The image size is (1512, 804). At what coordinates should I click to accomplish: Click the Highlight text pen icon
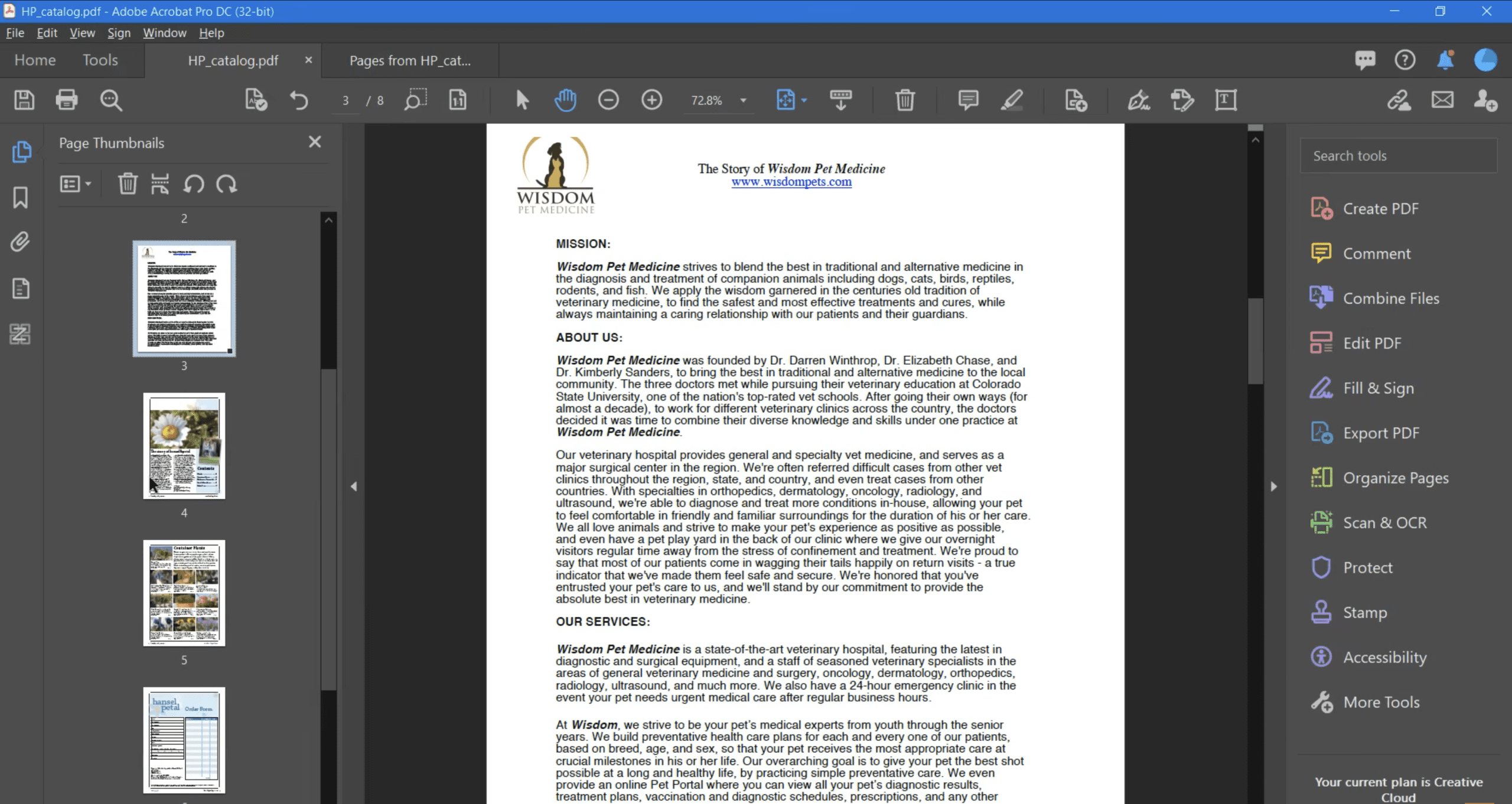click(1012, 100)
